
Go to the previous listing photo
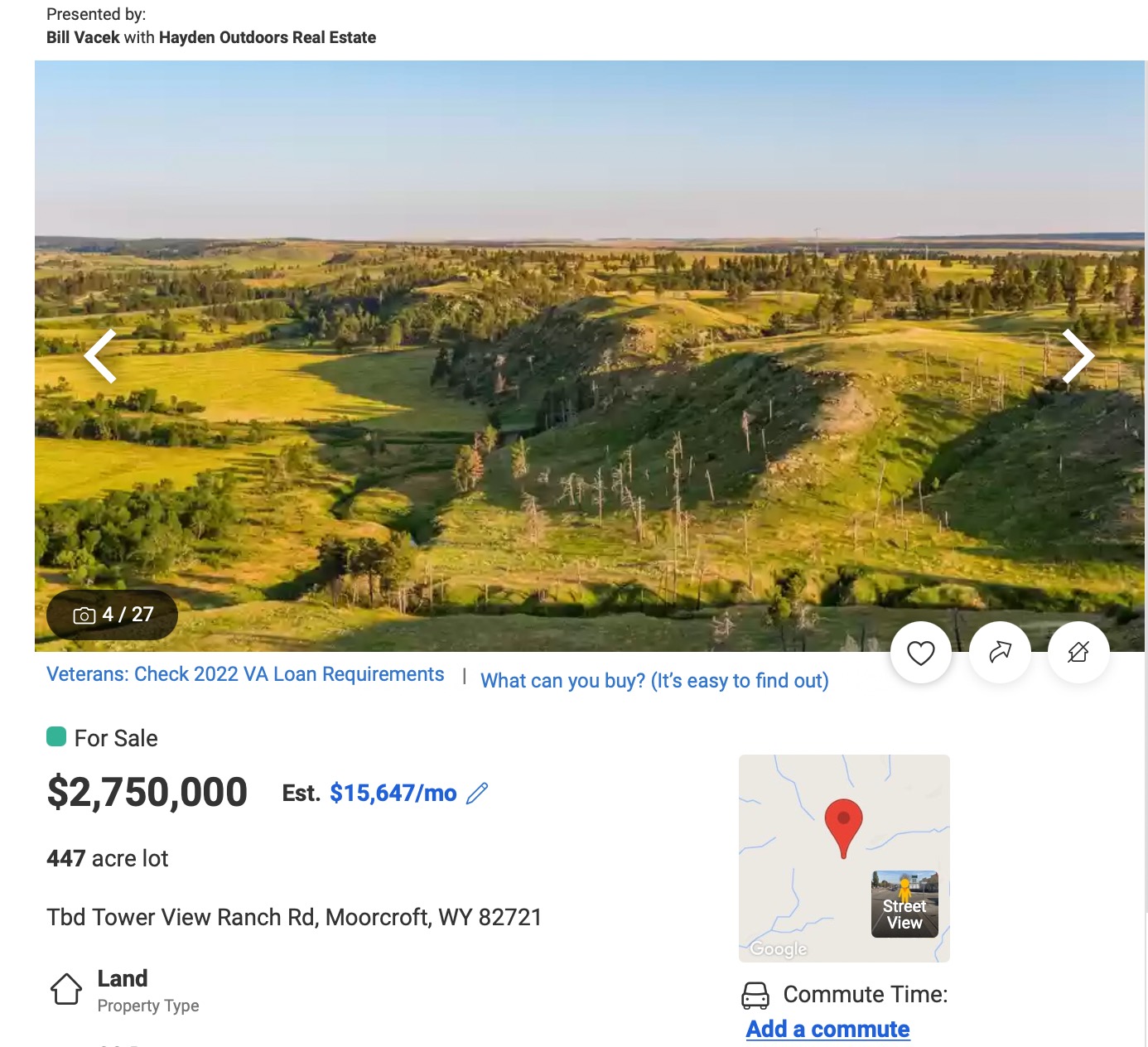click(x=101, y=356)
